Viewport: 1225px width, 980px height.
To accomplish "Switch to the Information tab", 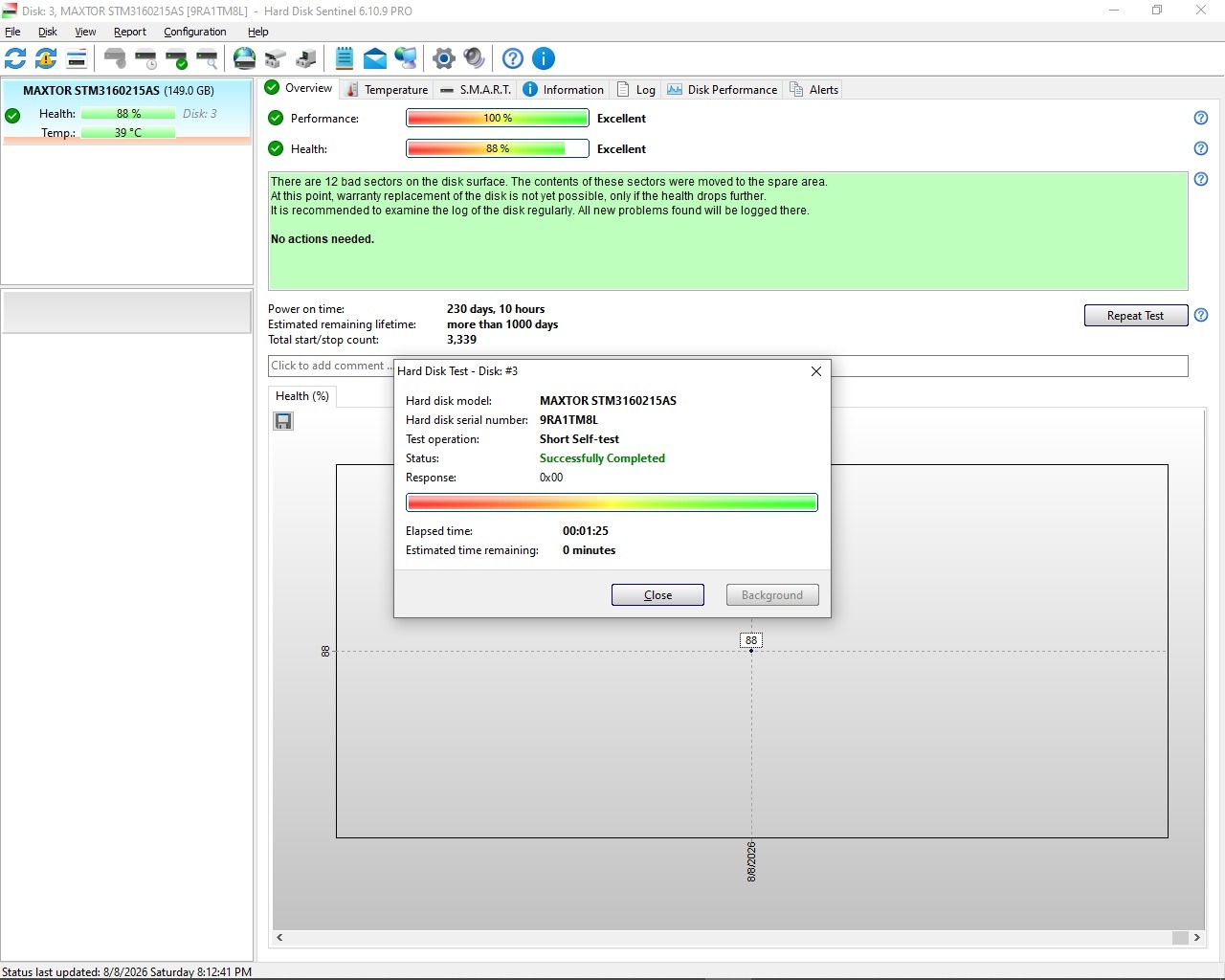I will point(563,89).
